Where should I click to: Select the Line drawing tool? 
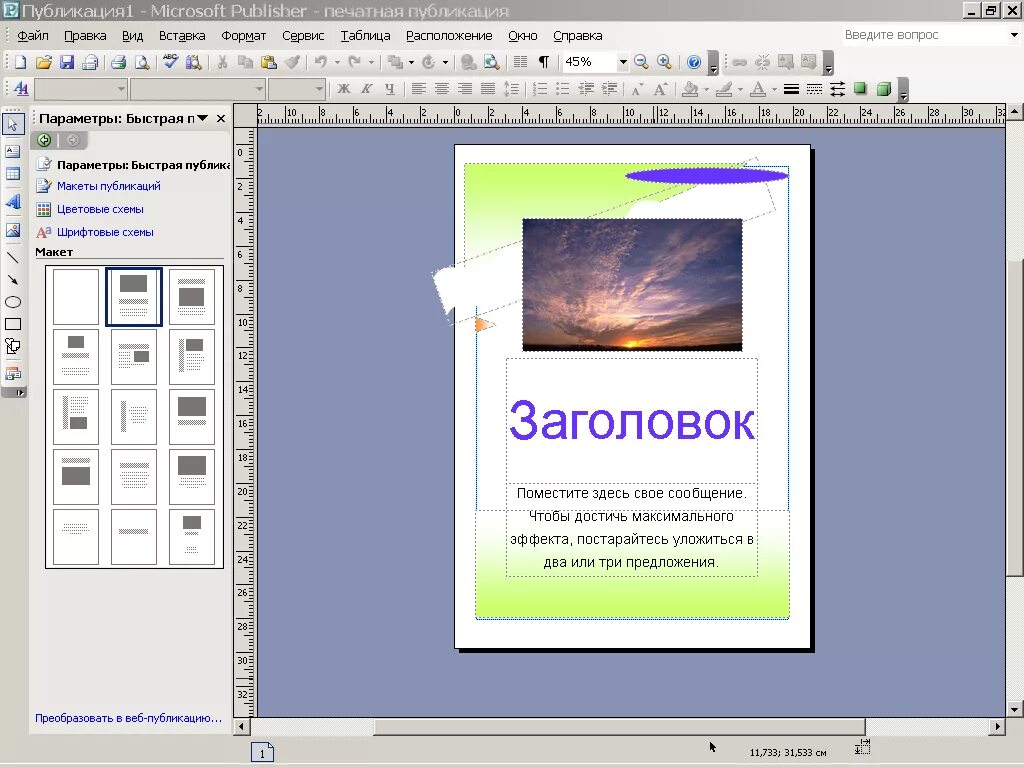(x=13, y=258)
